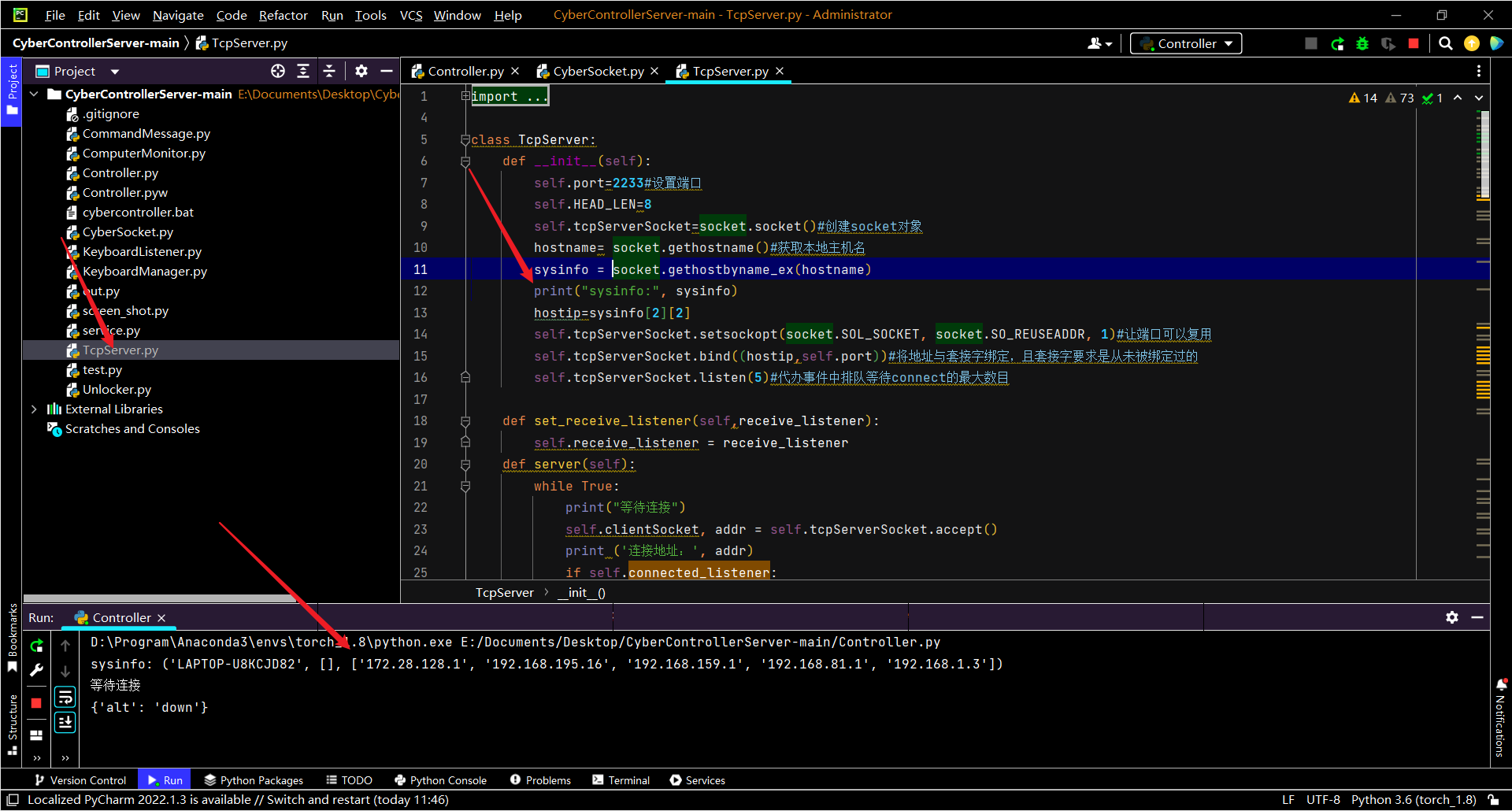Select Scratches and Consoles node
The height and width of the screenshot is (811, 1512).
pyautogui.click(x=132, y=429)
